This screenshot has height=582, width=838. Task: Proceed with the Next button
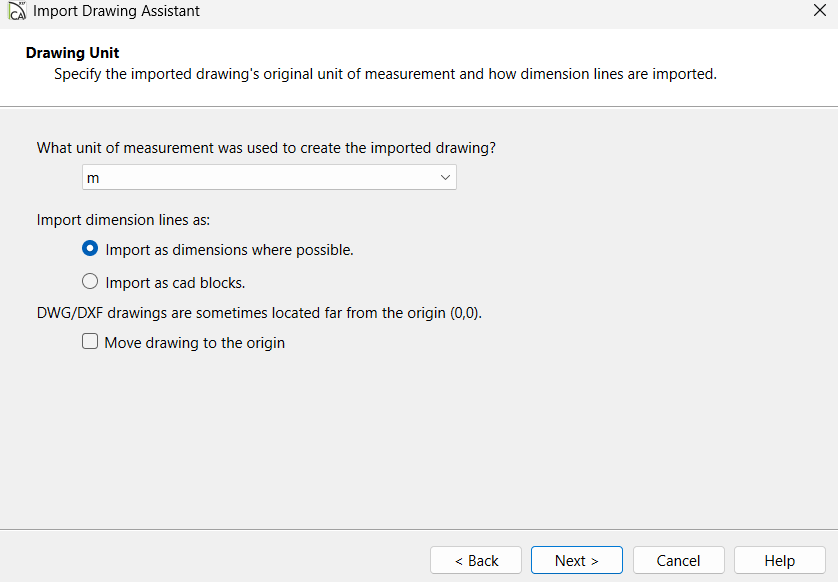576,560
